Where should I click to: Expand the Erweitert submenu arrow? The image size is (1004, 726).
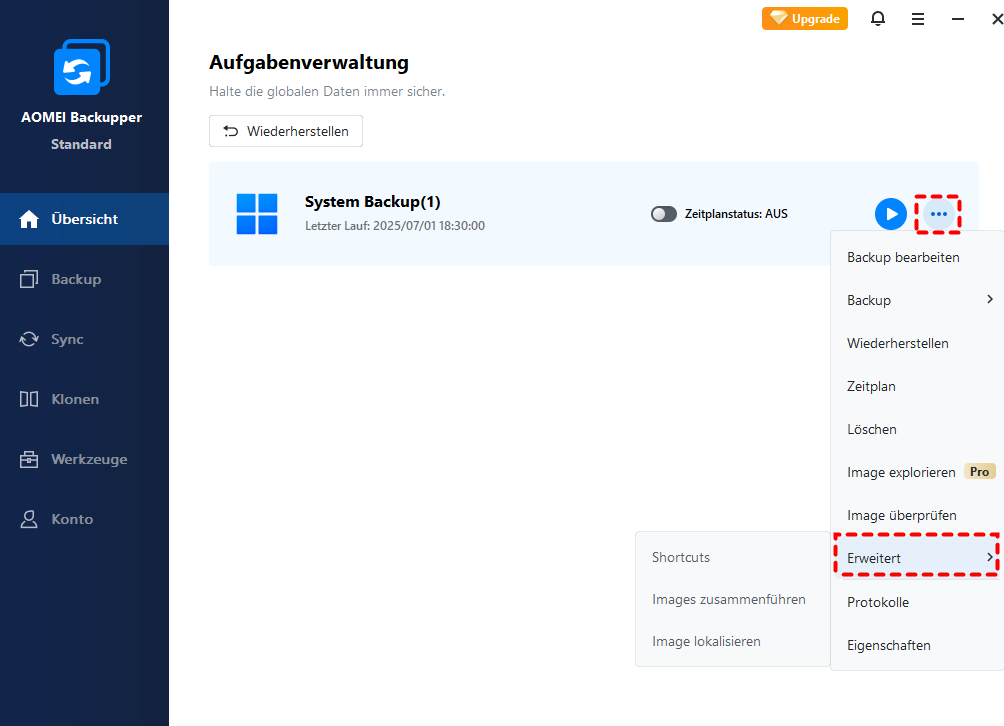(990, 557)
